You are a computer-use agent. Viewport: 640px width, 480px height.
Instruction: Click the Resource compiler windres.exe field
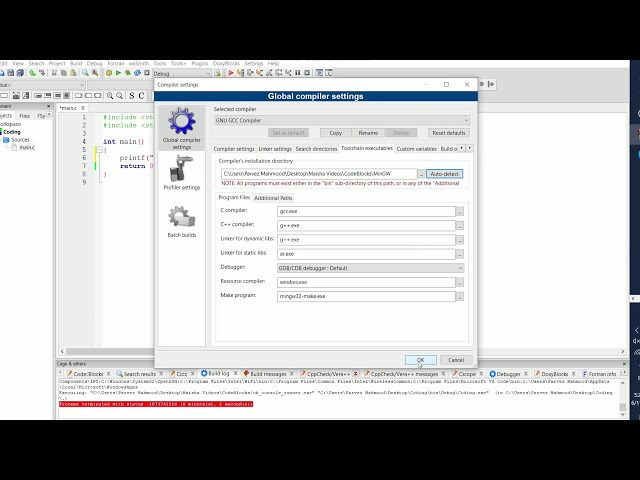tap(366, 282)
